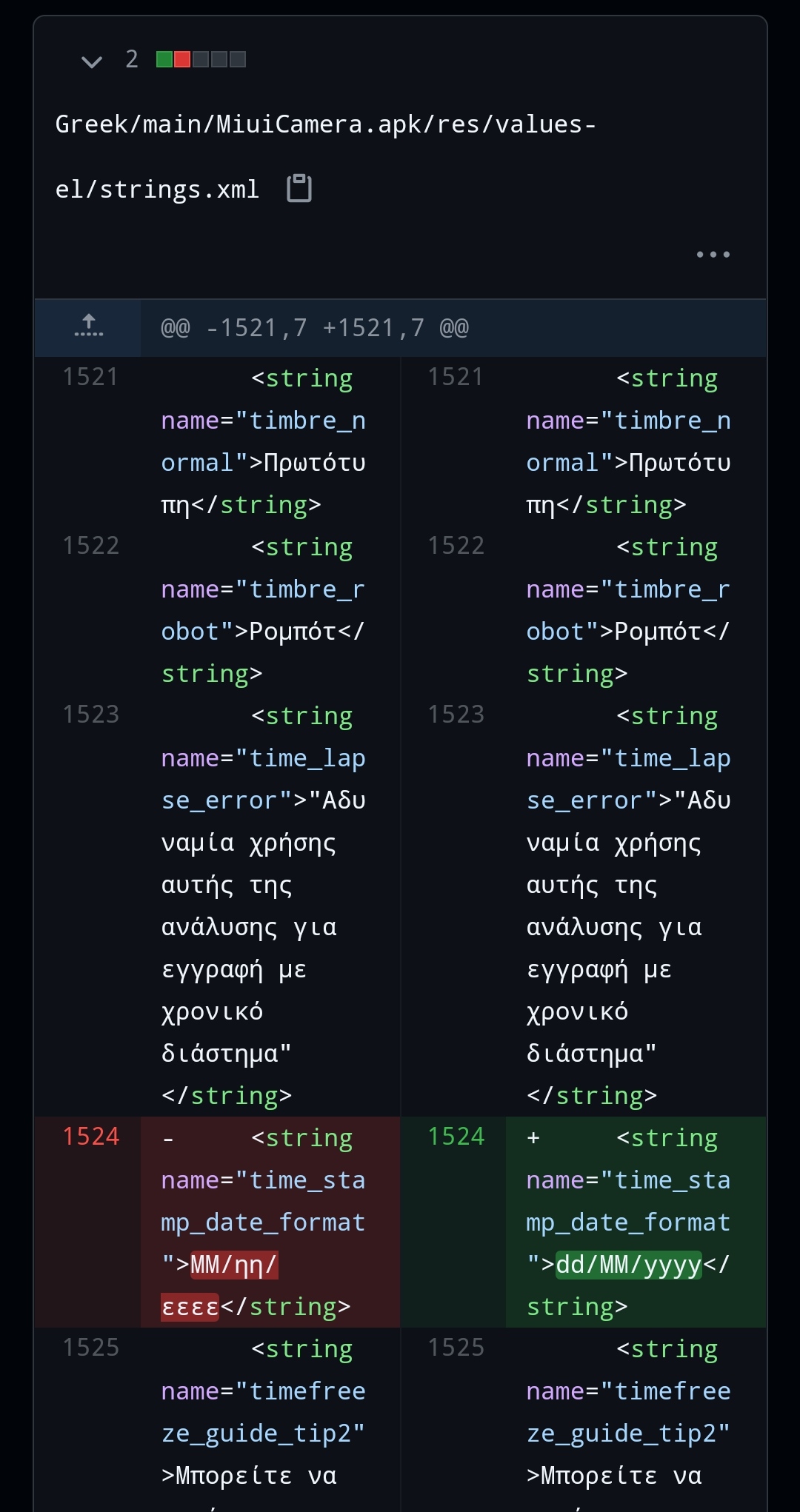Click left line number 1522
The width and height of the screenshot is (800, 1512).
pos(90,546)
